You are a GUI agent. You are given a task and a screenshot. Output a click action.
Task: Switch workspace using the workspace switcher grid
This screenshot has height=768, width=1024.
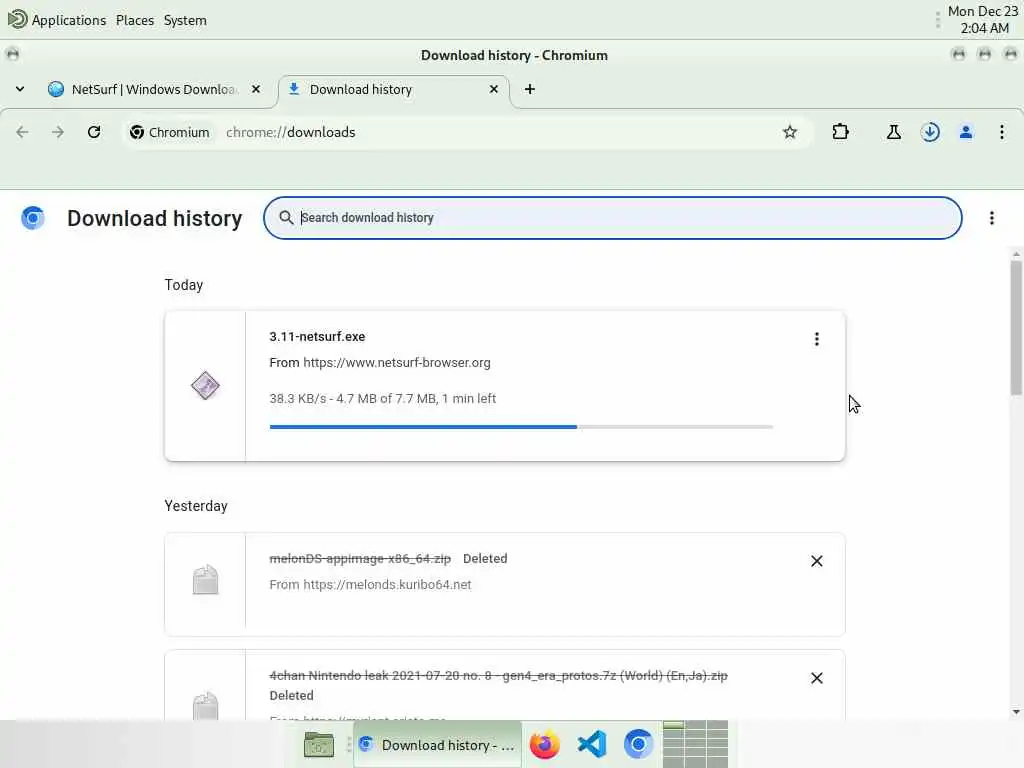click(695, 744)
